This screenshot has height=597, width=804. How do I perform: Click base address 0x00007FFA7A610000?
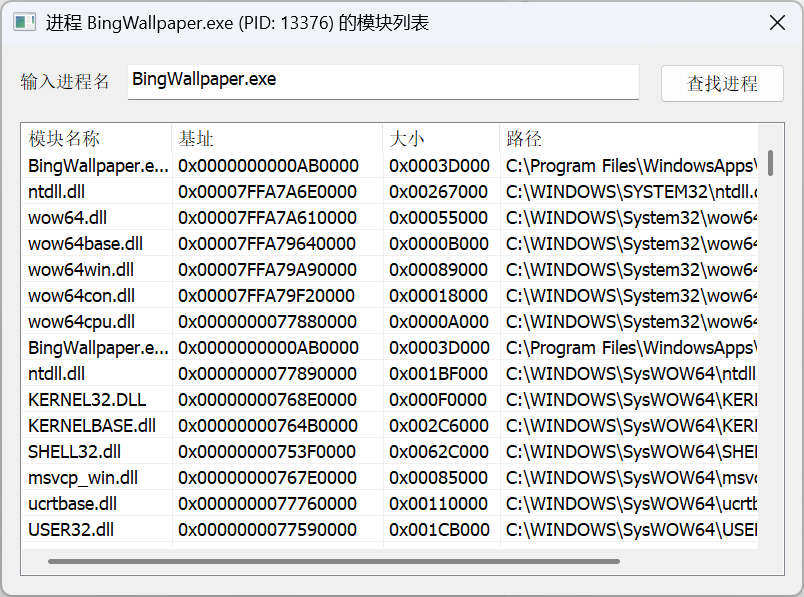tap(267, 218)
